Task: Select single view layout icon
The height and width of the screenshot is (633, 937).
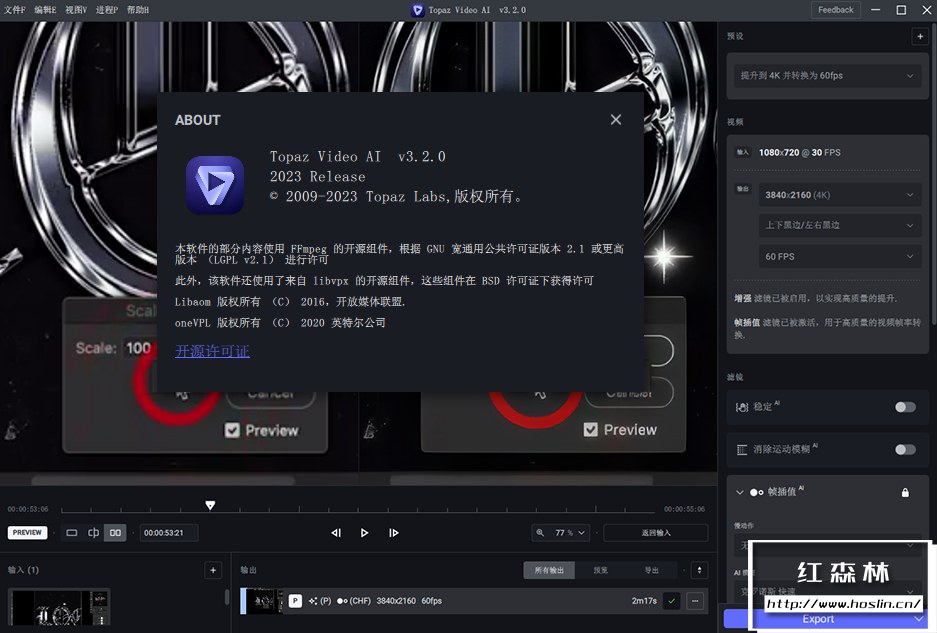Action: 72,533
